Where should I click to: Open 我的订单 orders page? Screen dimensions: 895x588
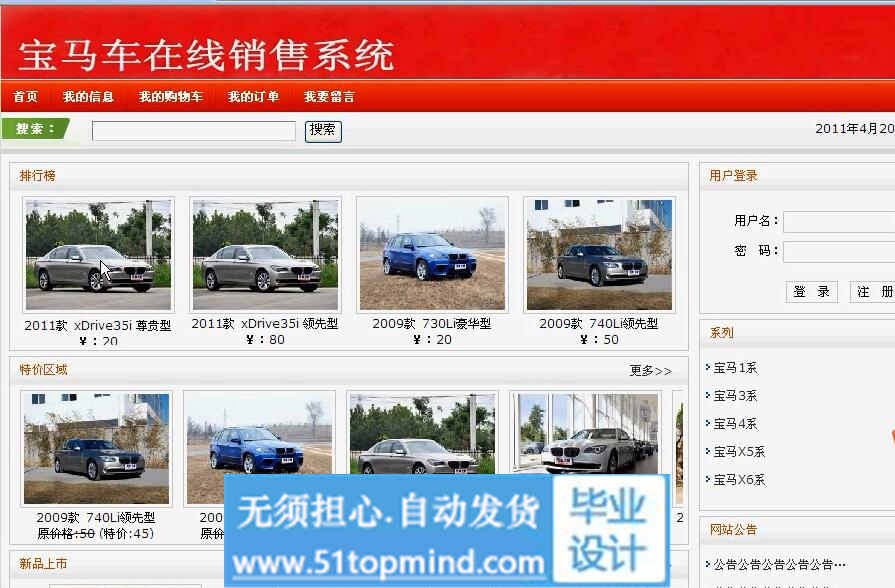253,96
